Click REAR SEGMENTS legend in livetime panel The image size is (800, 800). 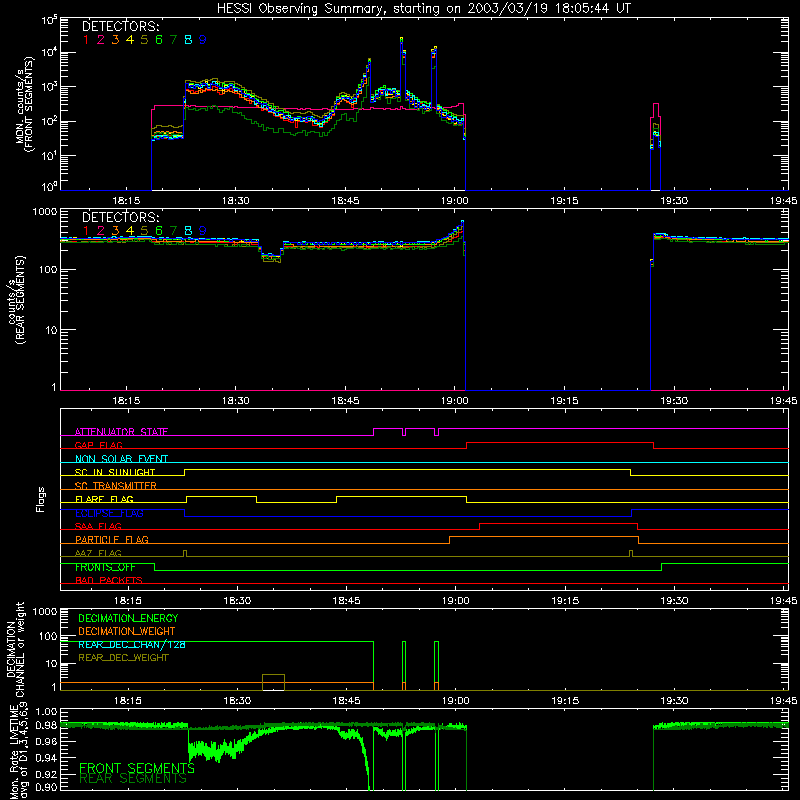pyautogui.click(x=133, y=779)
